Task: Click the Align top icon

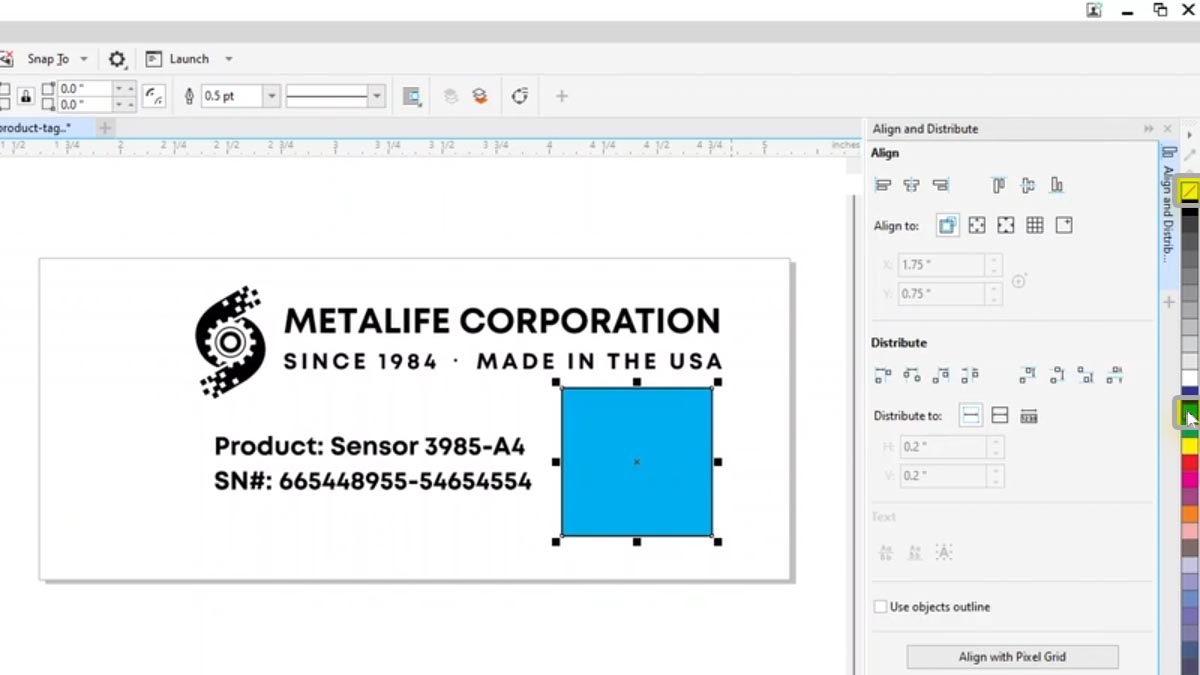Action: click(x=998, y=185)
